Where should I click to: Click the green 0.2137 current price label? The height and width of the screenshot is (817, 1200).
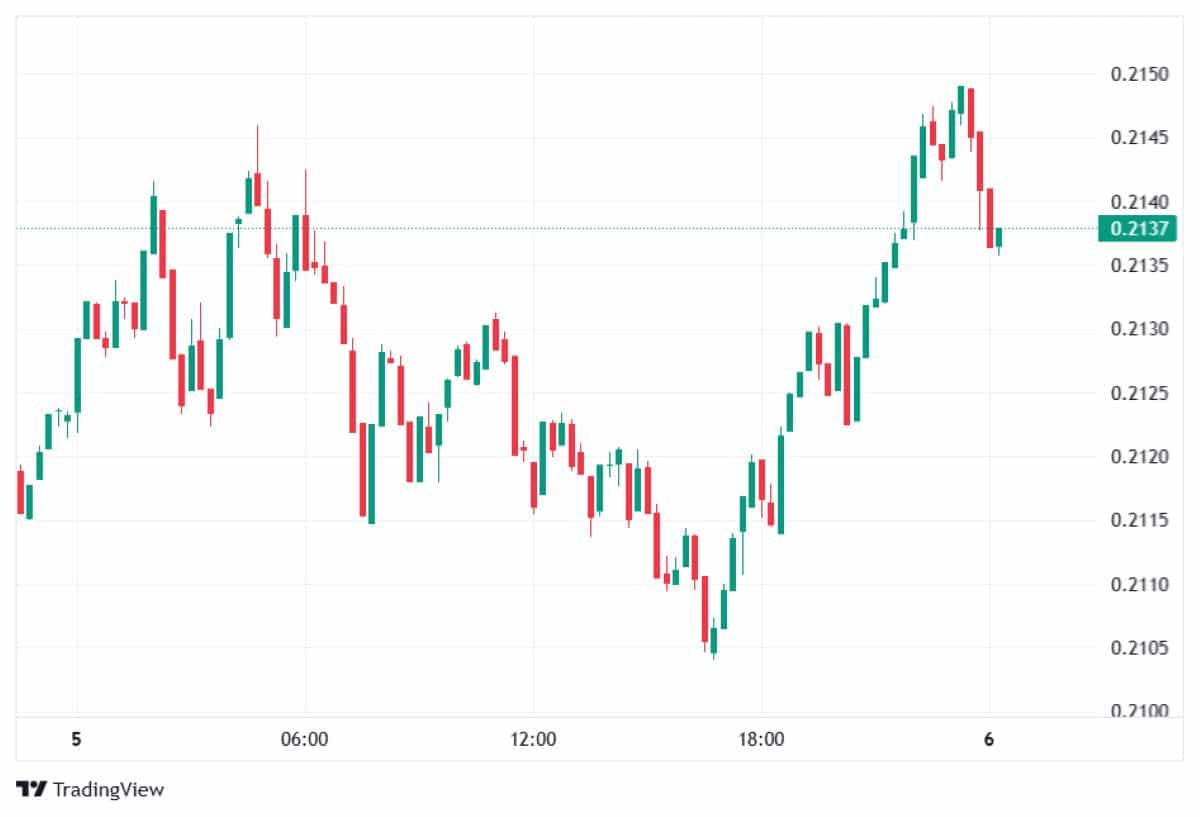pyautogui.click(x=1134, y=229)
